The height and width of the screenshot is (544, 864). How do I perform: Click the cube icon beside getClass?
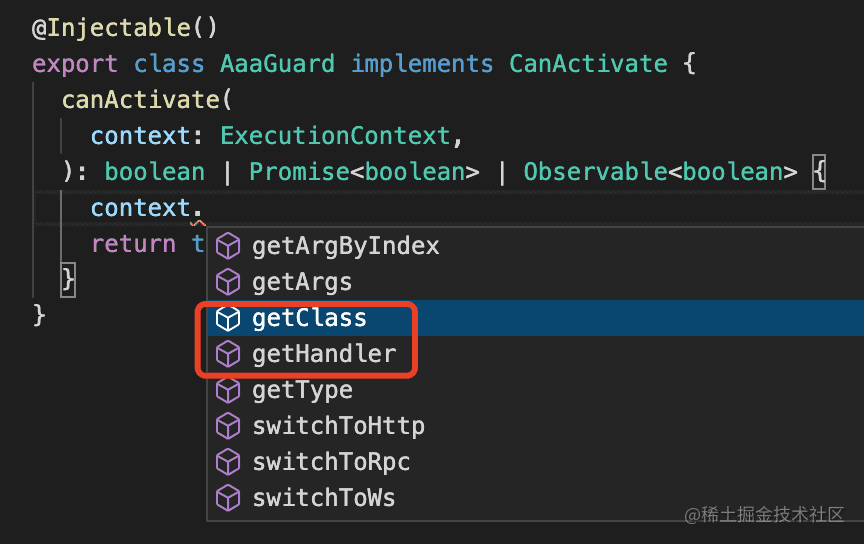[229, 318]
